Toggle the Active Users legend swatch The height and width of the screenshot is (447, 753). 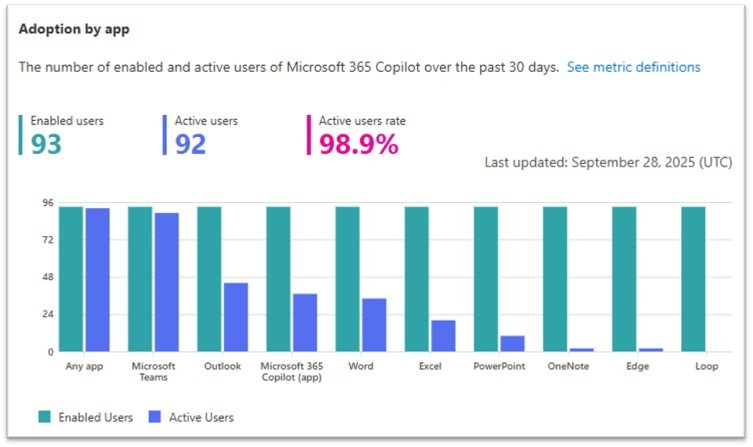point(156,416)
